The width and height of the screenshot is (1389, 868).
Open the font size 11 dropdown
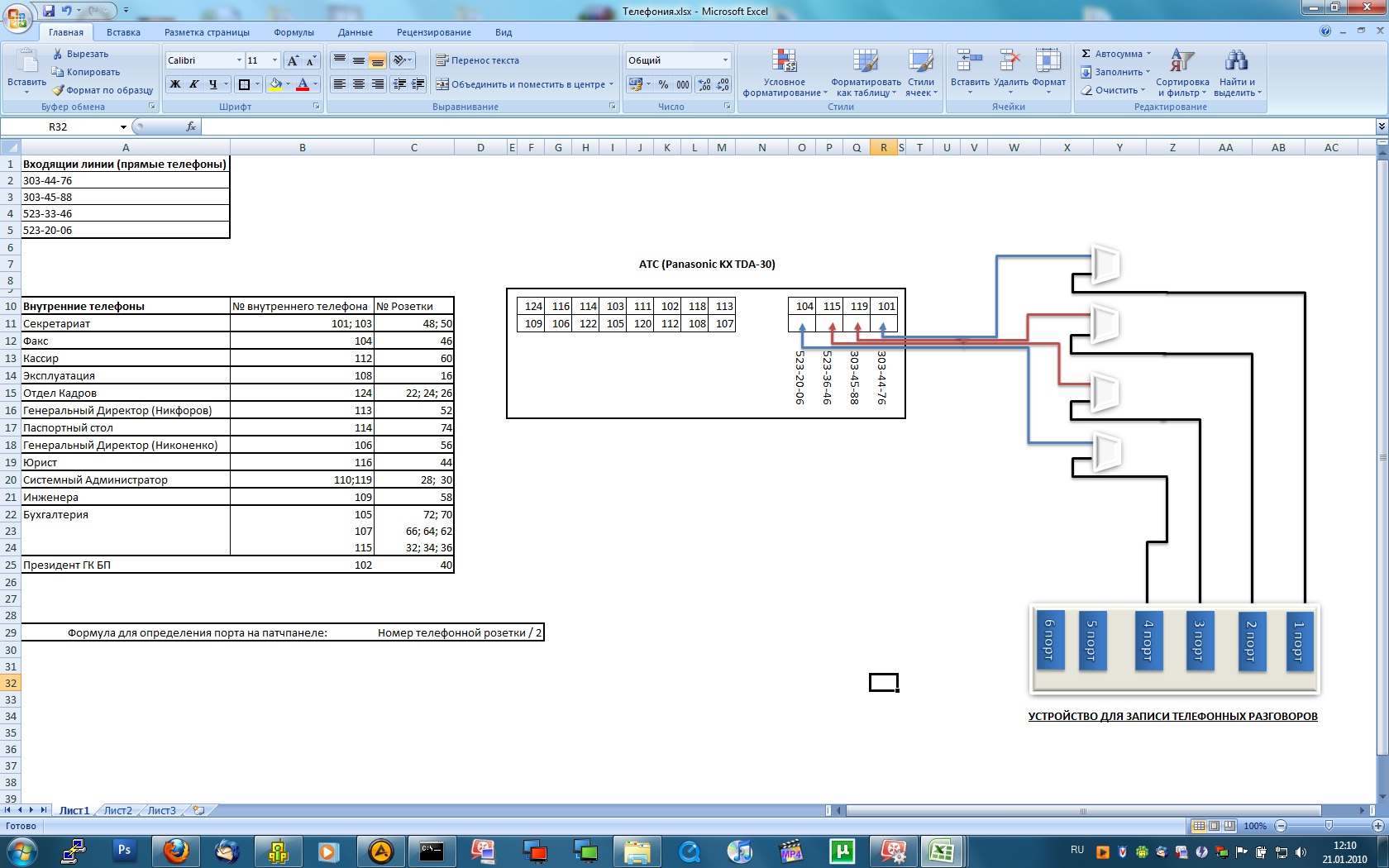[275, 60]
